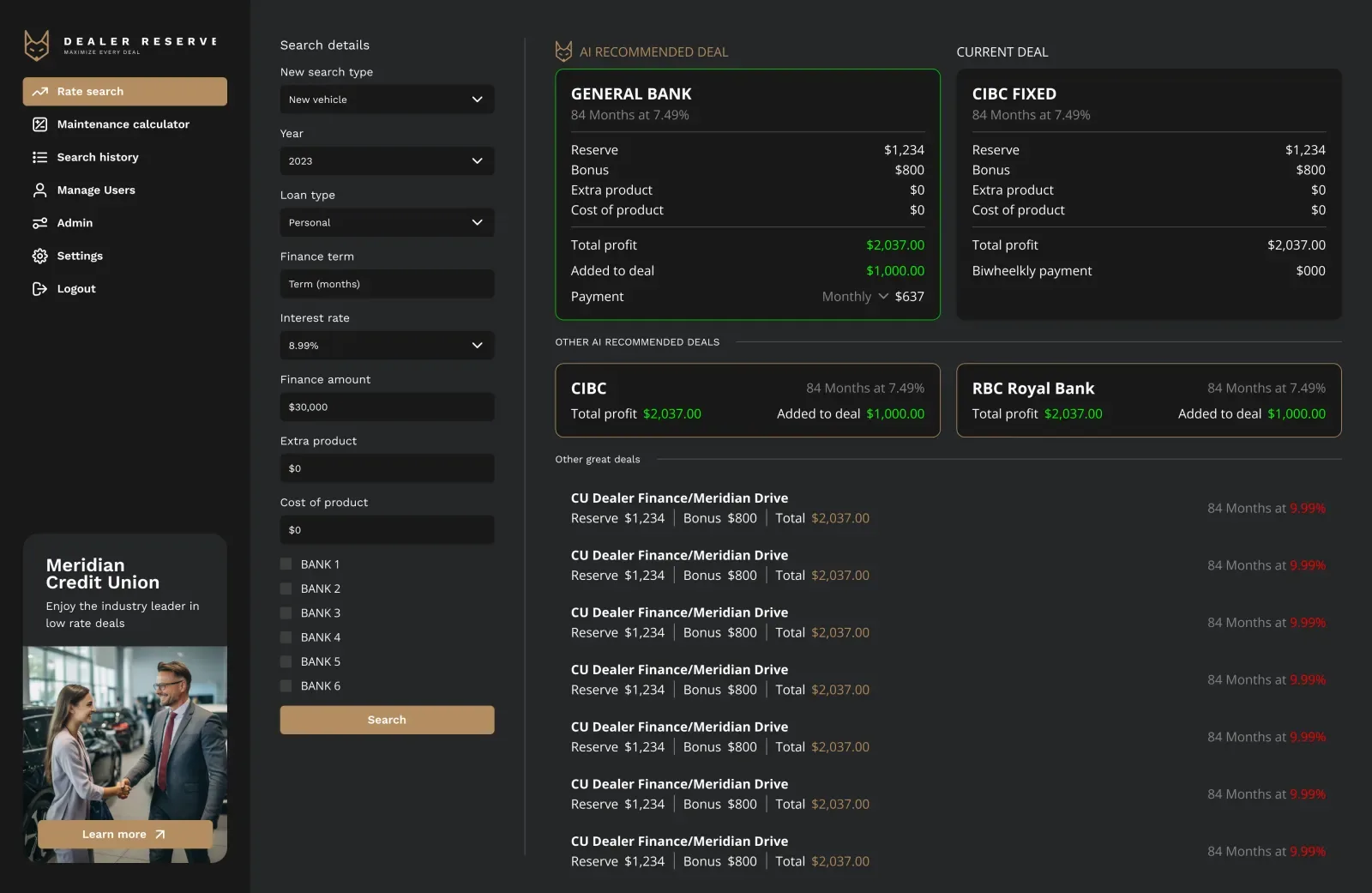Screen dimensions: 1372x893
Task: Check the BANK 2 checkbox
Action: point(286,588)
